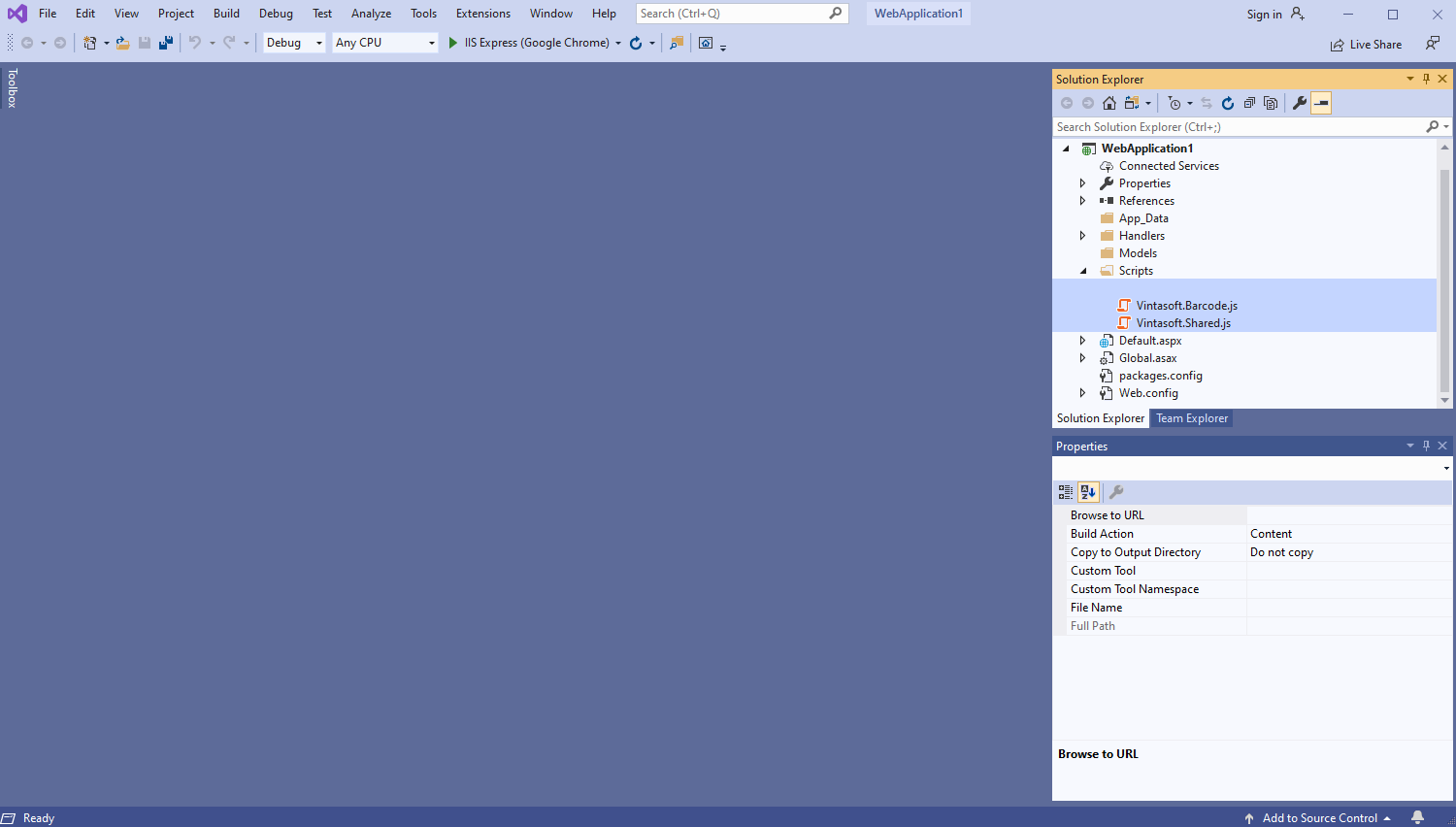Image resolution: width=1456 pixels, height=827 pixels.
Task: Click the Build Action property value Content
Action: click(x=1348, y=534)
